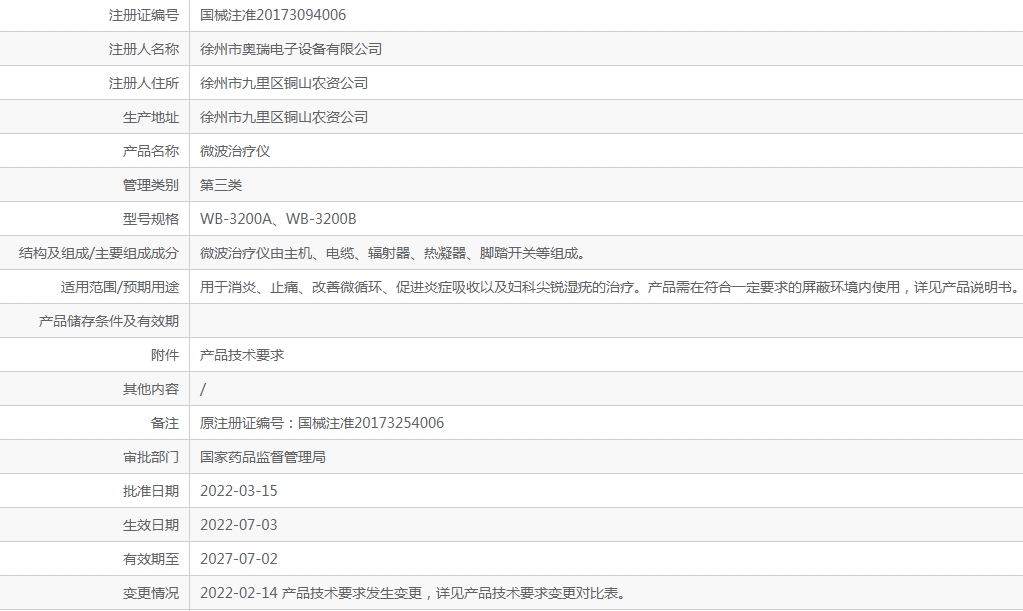The image size is (1023, 611).
Task: Select the 适用范围/预期用途 label
Action: tap(119, 287)
